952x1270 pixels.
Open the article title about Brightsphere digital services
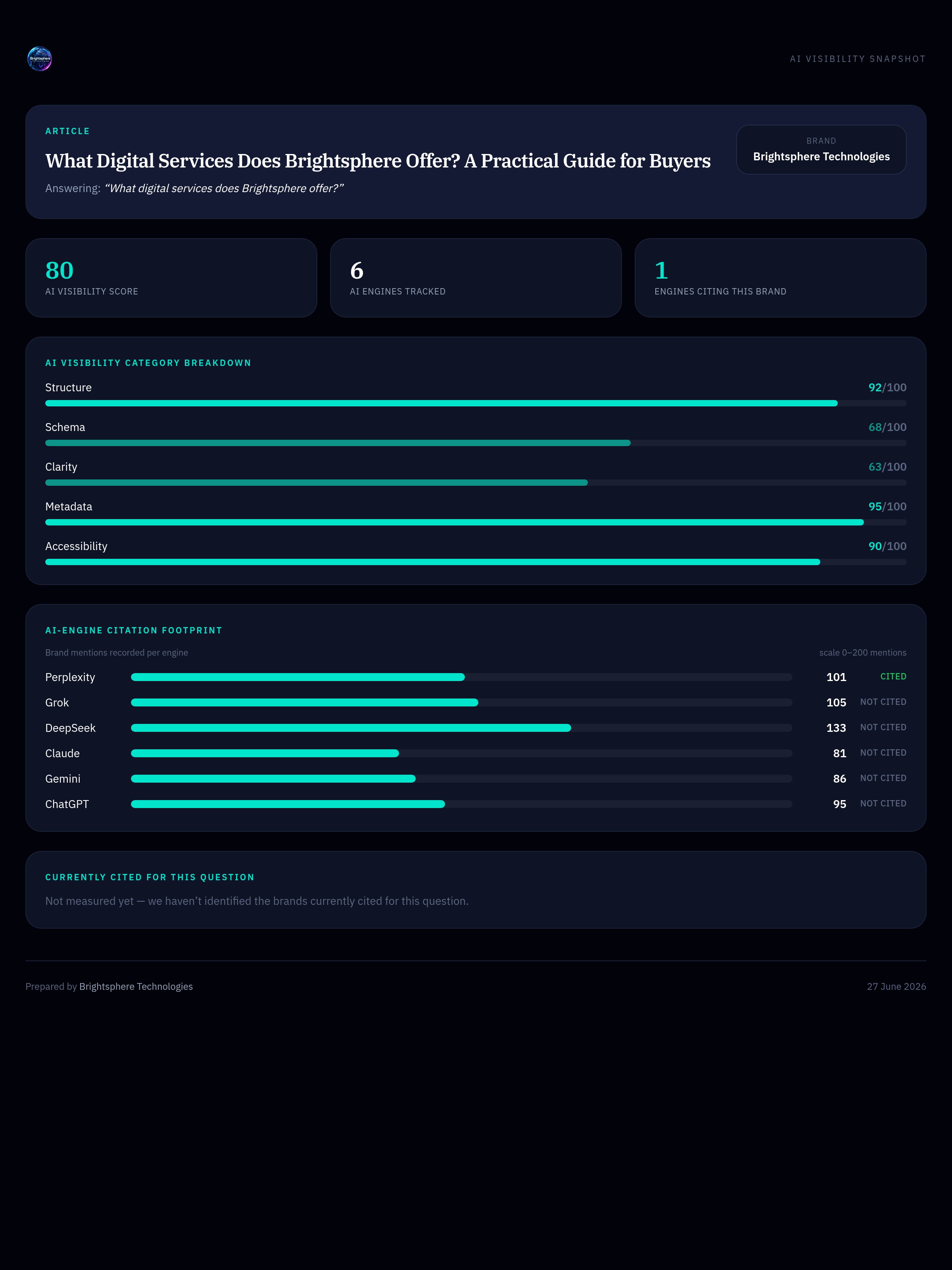click(x=378, y=161)
